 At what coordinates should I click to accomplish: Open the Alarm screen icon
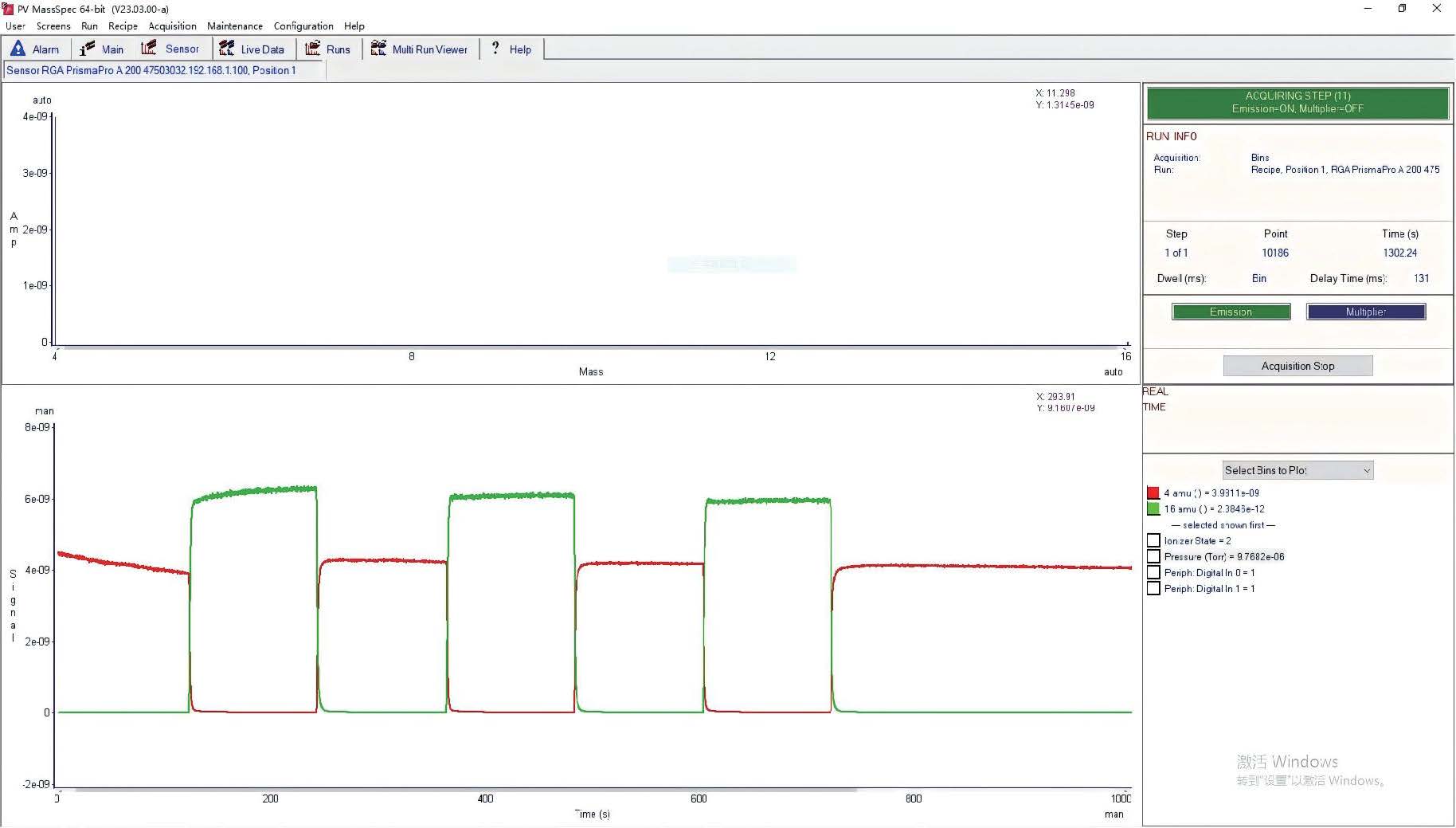(x=18, y=49)
